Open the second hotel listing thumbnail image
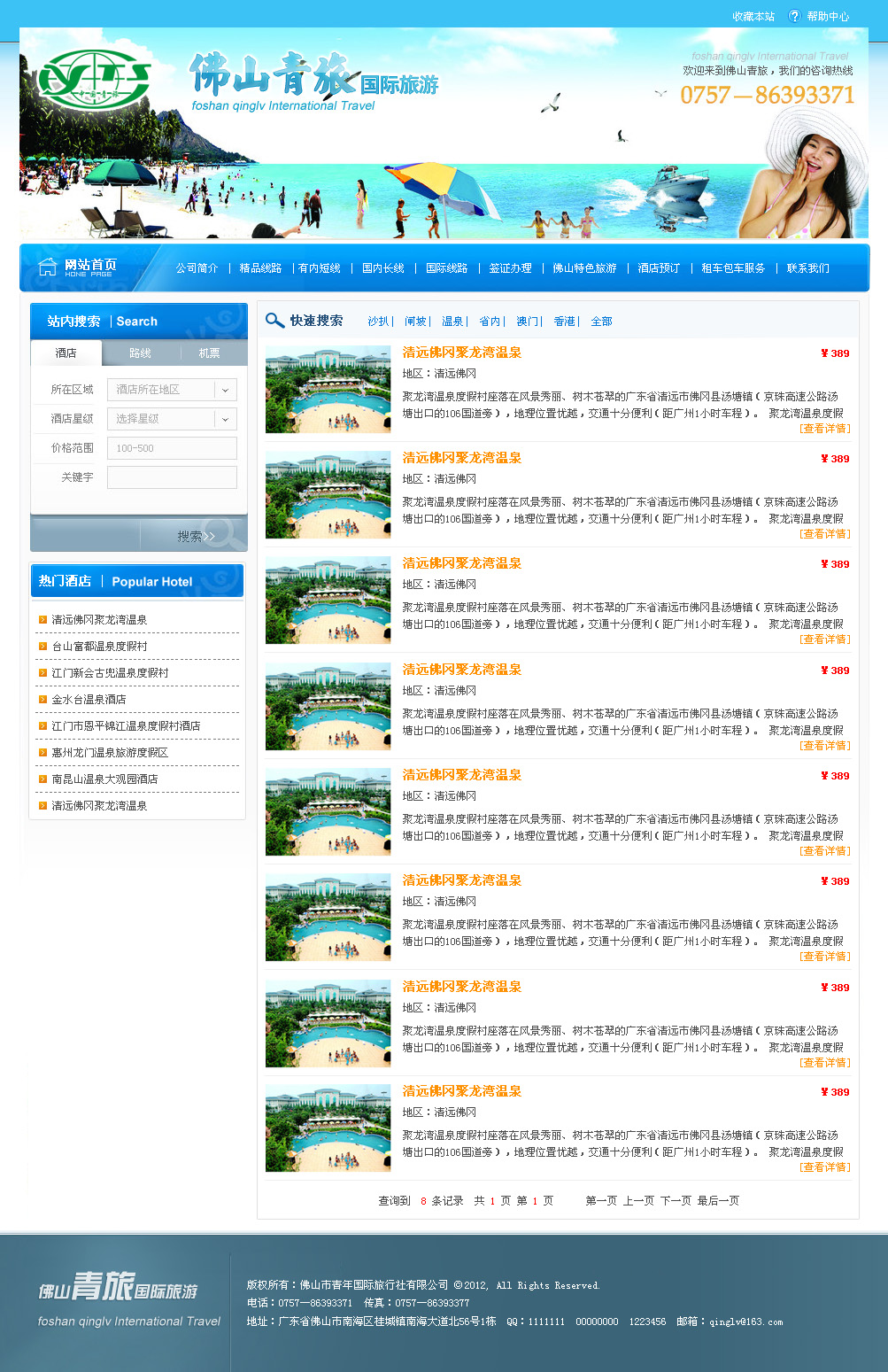 [x=328, y=494]
